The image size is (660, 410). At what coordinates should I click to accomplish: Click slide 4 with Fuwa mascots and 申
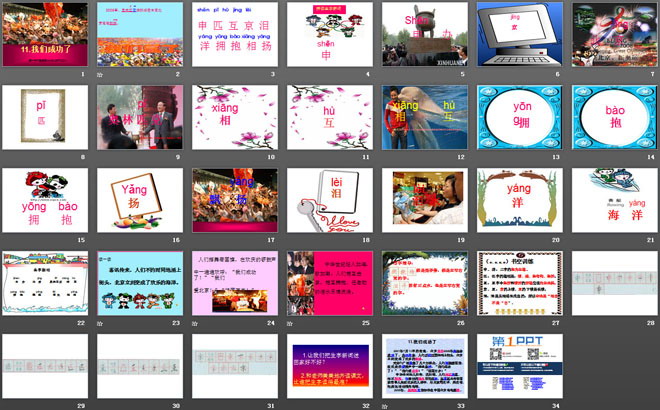tap(330, 34)
